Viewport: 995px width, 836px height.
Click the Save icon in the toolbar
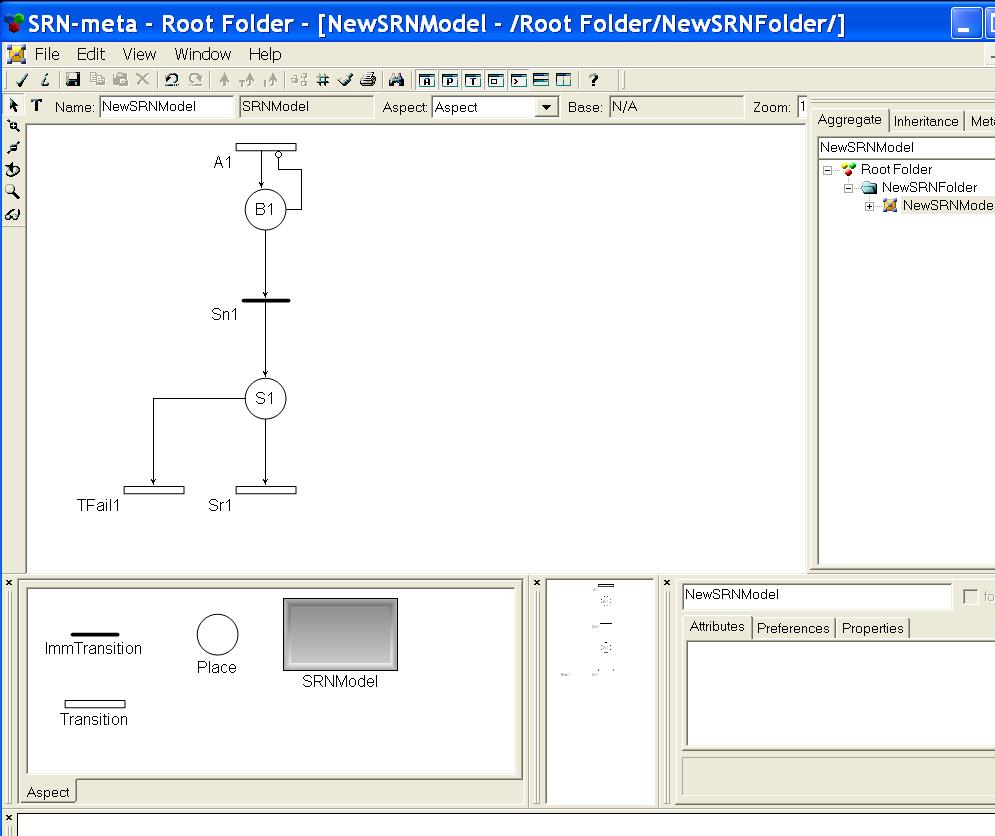pos(73,80)
